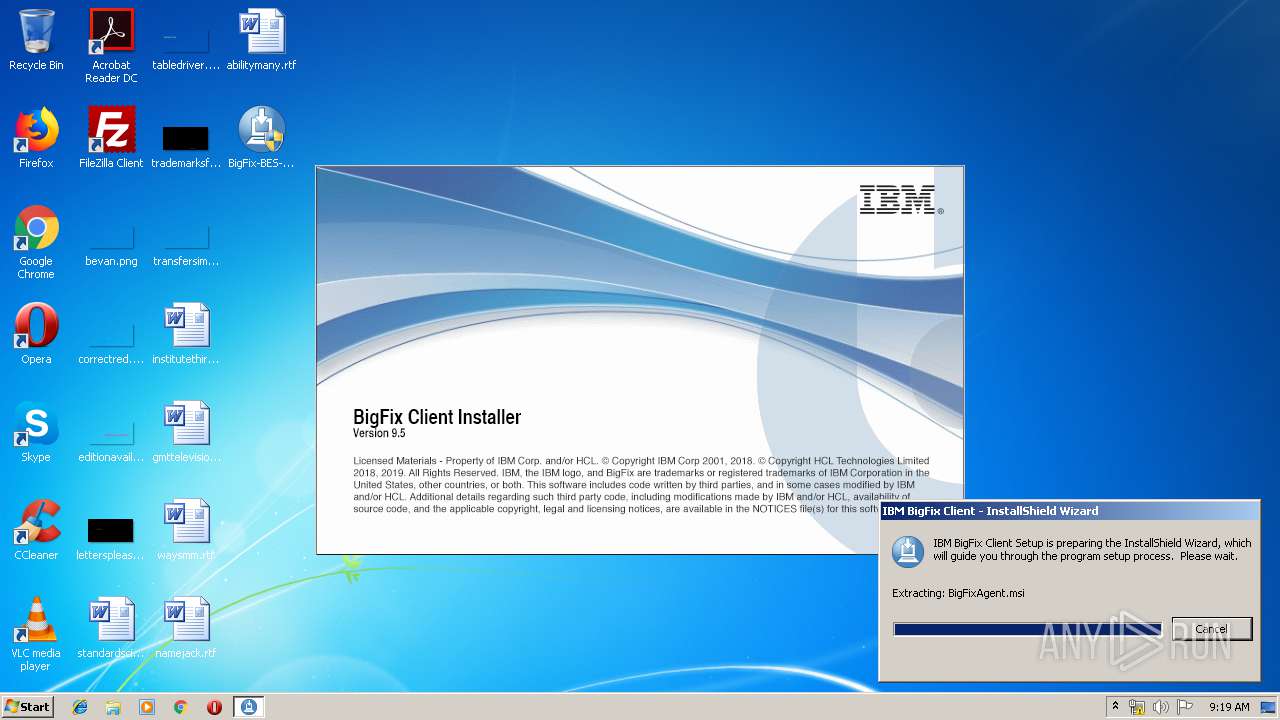This screenshot has height=720, width=1280.
Task: Launch Firefox from desktop
Action: click(x=36, y=138)
